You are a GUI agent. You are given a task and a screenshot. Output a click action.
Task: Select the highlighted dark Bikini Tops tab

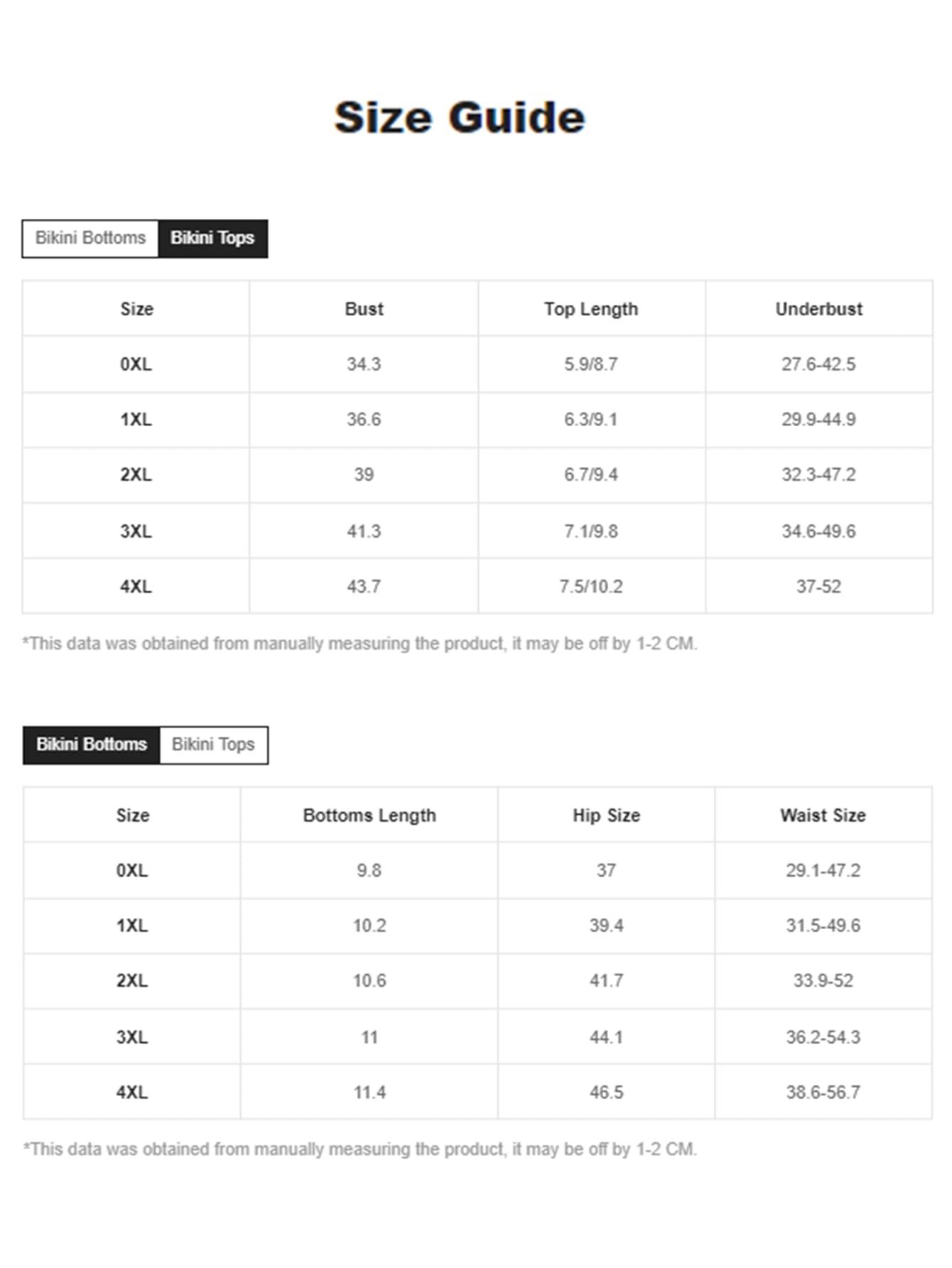tap(212, 239)
